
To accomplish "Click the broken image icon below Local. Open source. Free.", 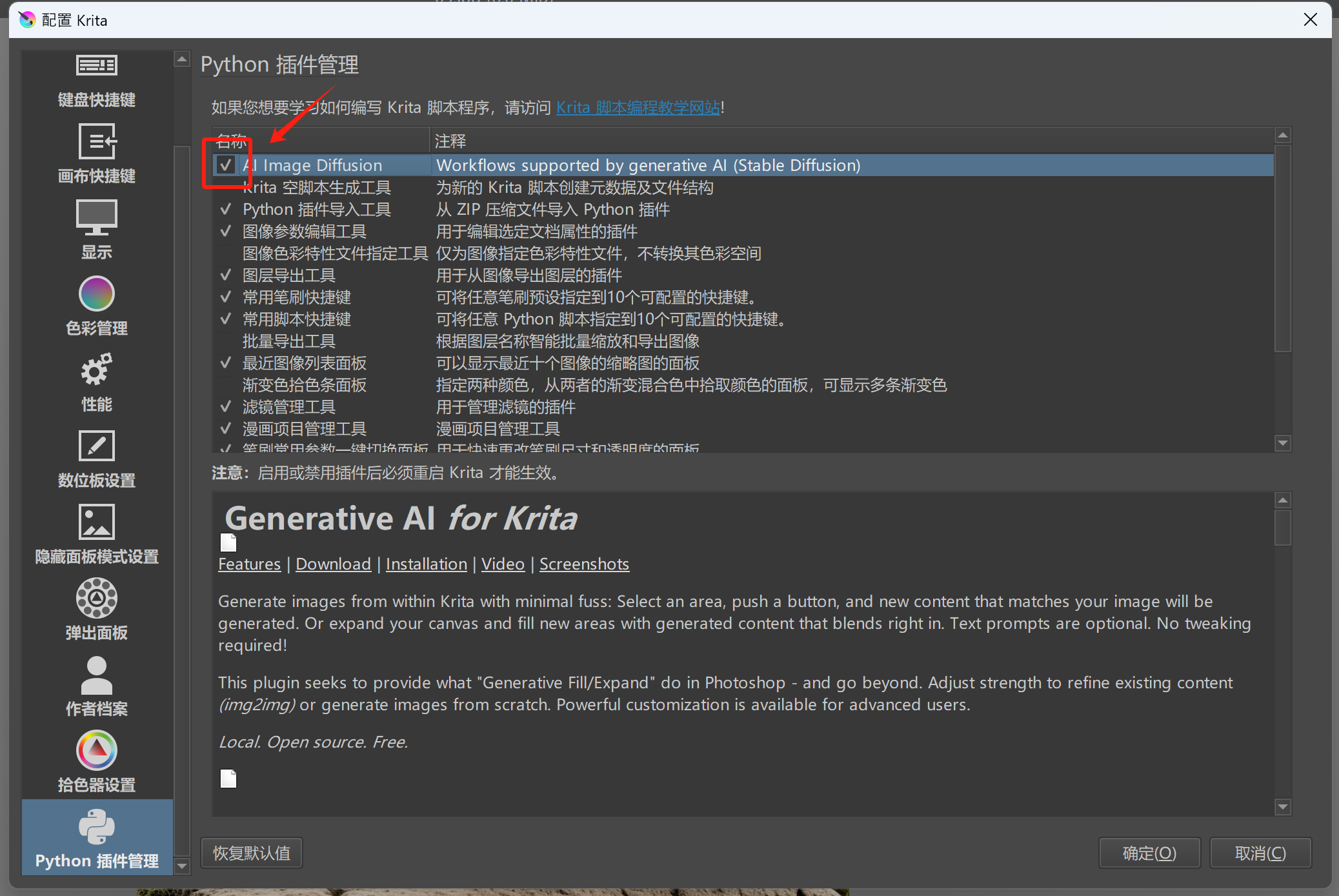I will 228,779.
